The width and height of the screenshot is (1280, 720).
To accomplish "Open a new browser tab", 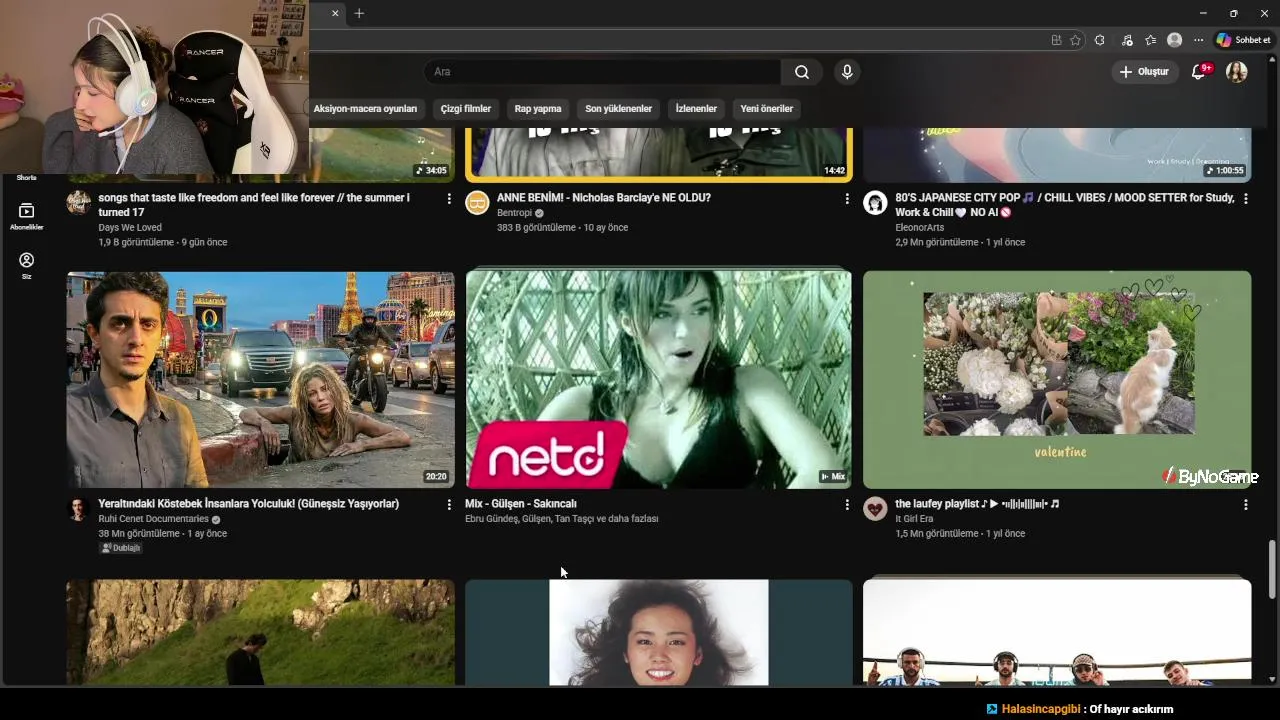I will click(x=359, y=13).
